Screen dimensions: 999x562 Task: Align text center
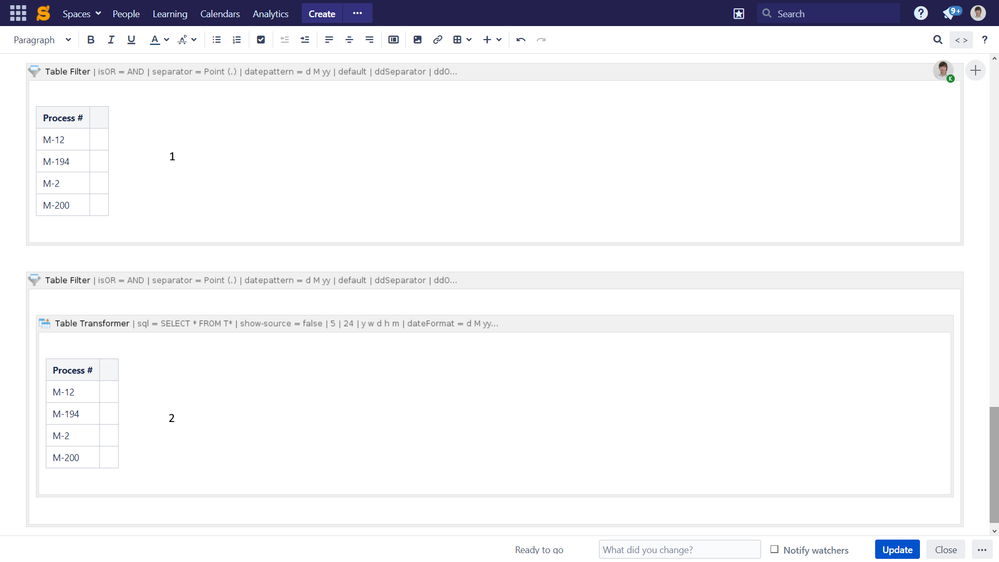click(x=349, y=40)
